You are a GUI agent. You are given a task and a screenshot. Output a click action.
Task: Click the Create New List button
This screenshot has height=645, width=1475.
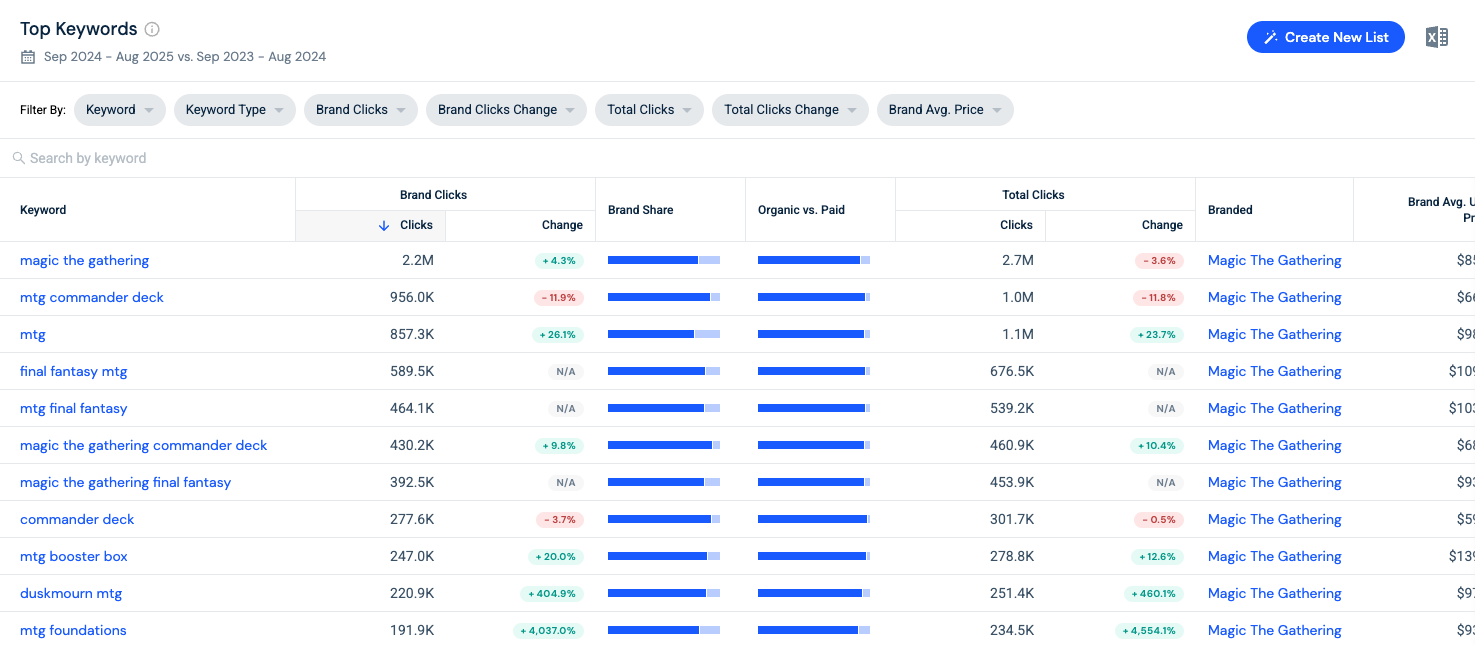tap(1326, 37)
